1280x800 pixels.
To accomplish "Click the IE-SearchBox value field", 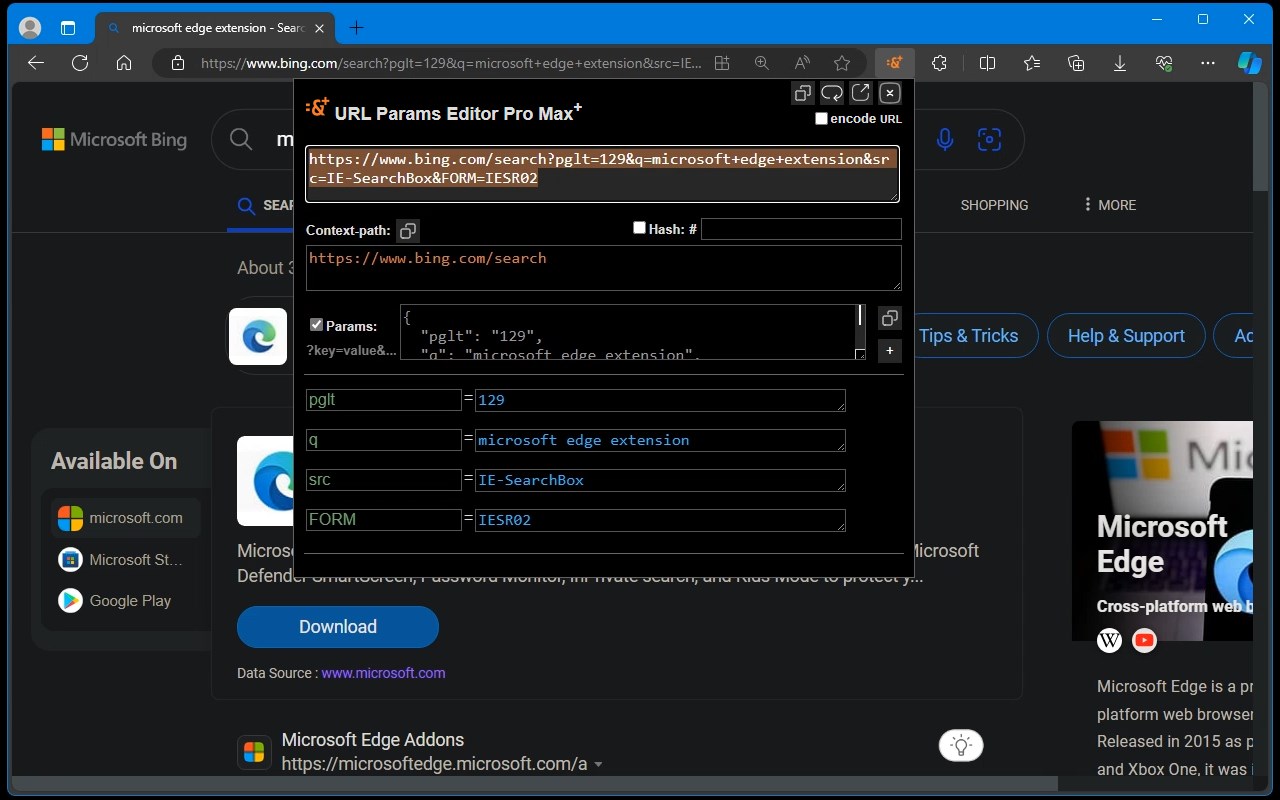I will 660,480.
